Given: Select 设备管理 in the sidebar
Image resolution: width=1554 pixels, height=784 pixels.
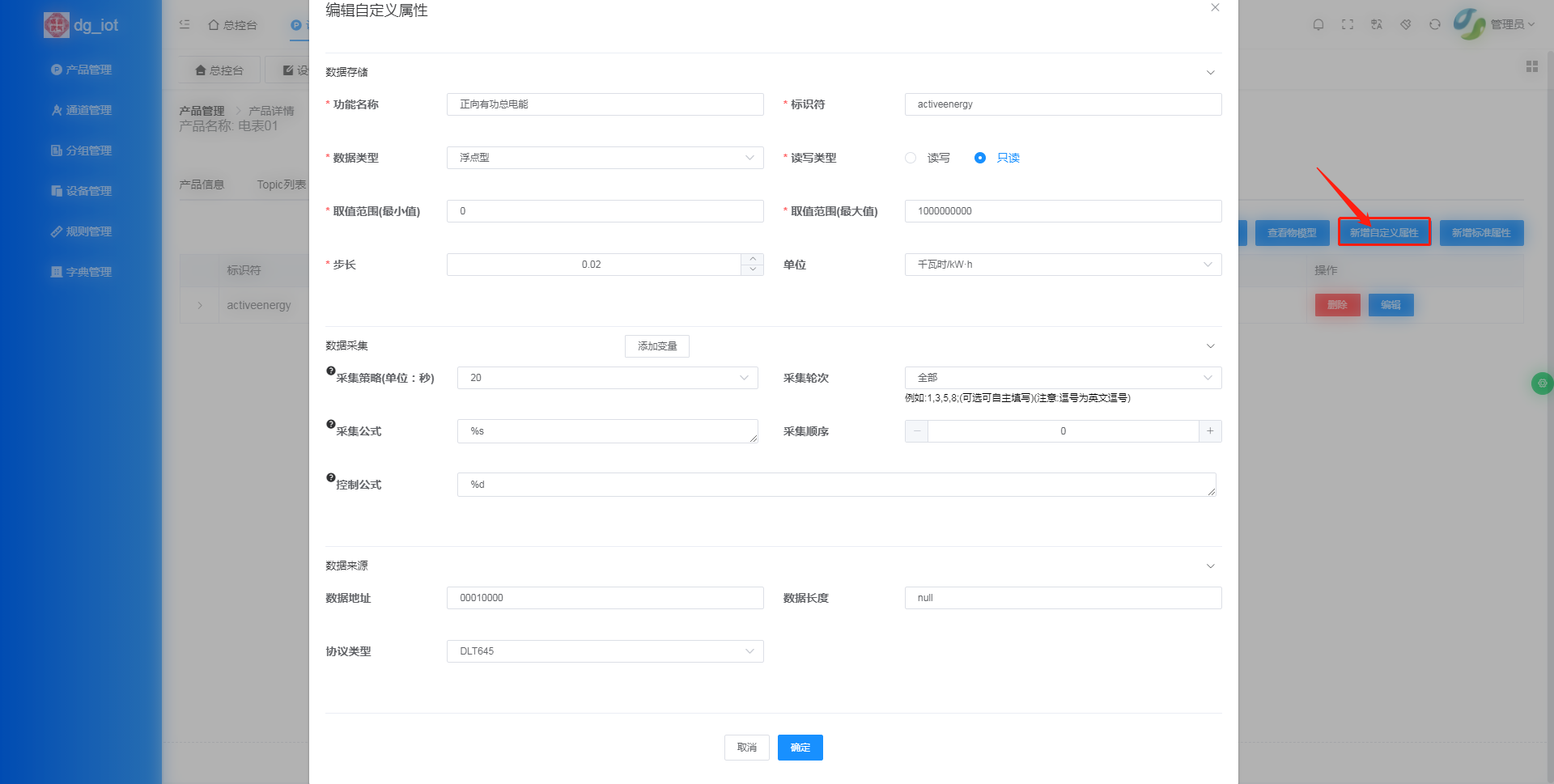Looking at the screenshot, I should pos(87,190).
